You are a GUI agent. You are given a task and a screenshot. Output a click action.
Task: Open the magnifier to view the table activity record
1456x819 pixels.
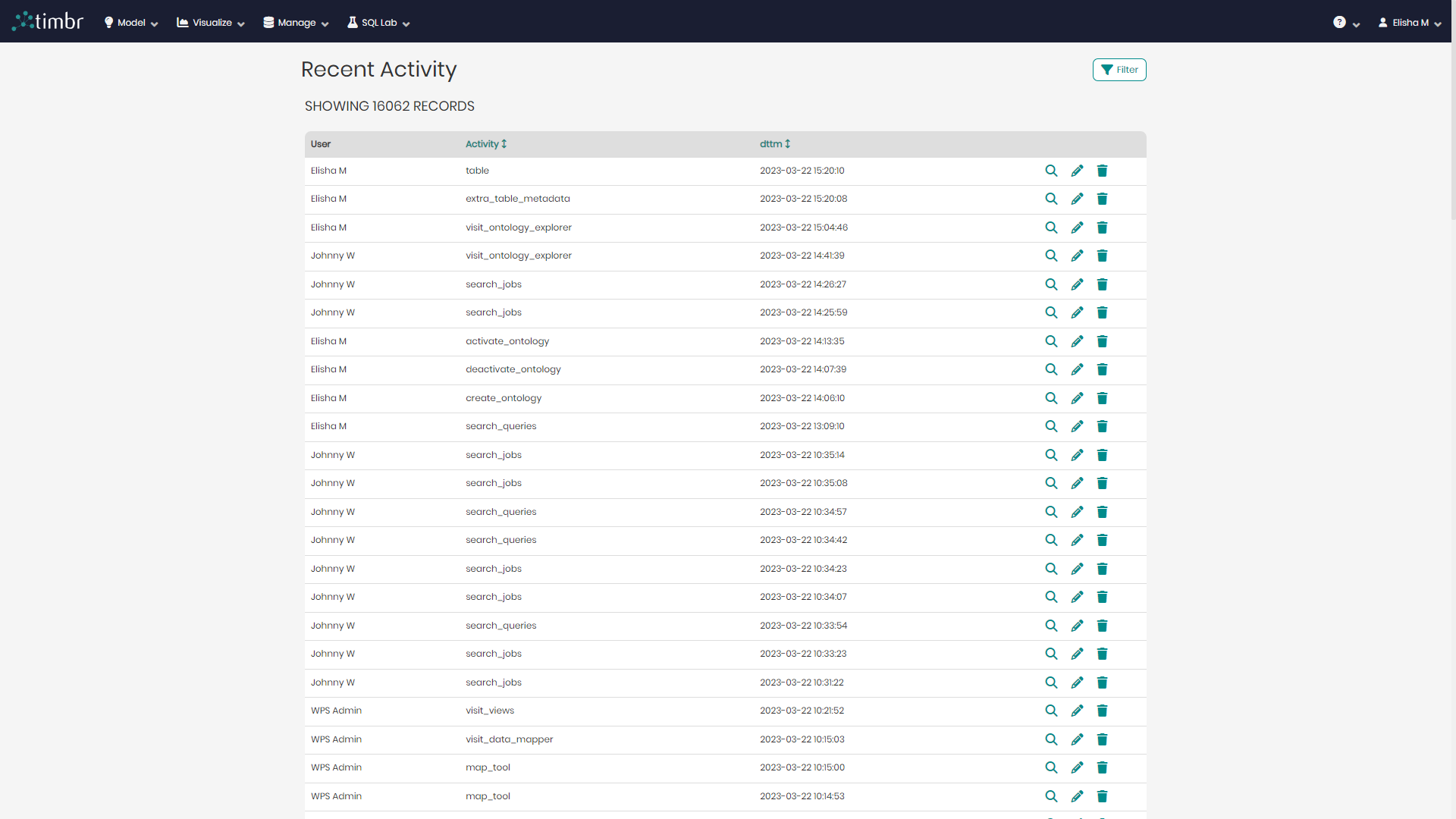pos(1051,171)
